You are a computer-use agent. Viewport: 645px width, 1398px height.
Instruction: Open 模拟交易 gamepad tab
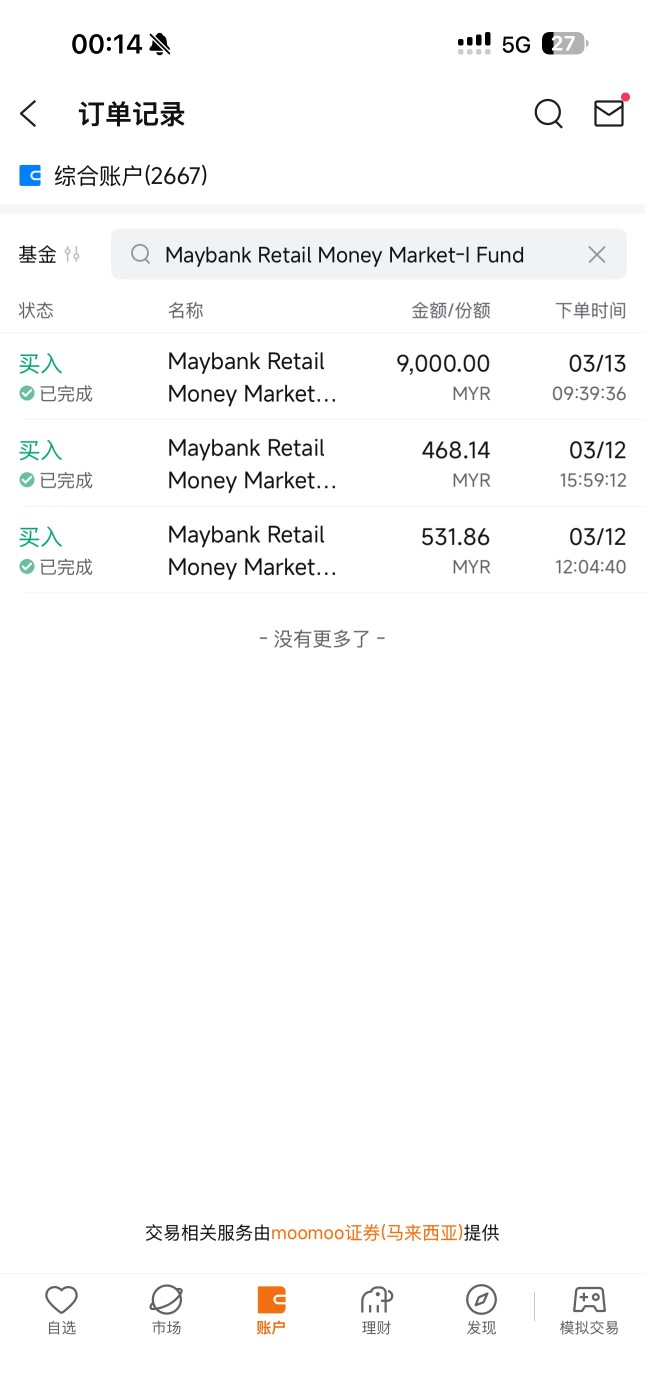pos(589,1311)
